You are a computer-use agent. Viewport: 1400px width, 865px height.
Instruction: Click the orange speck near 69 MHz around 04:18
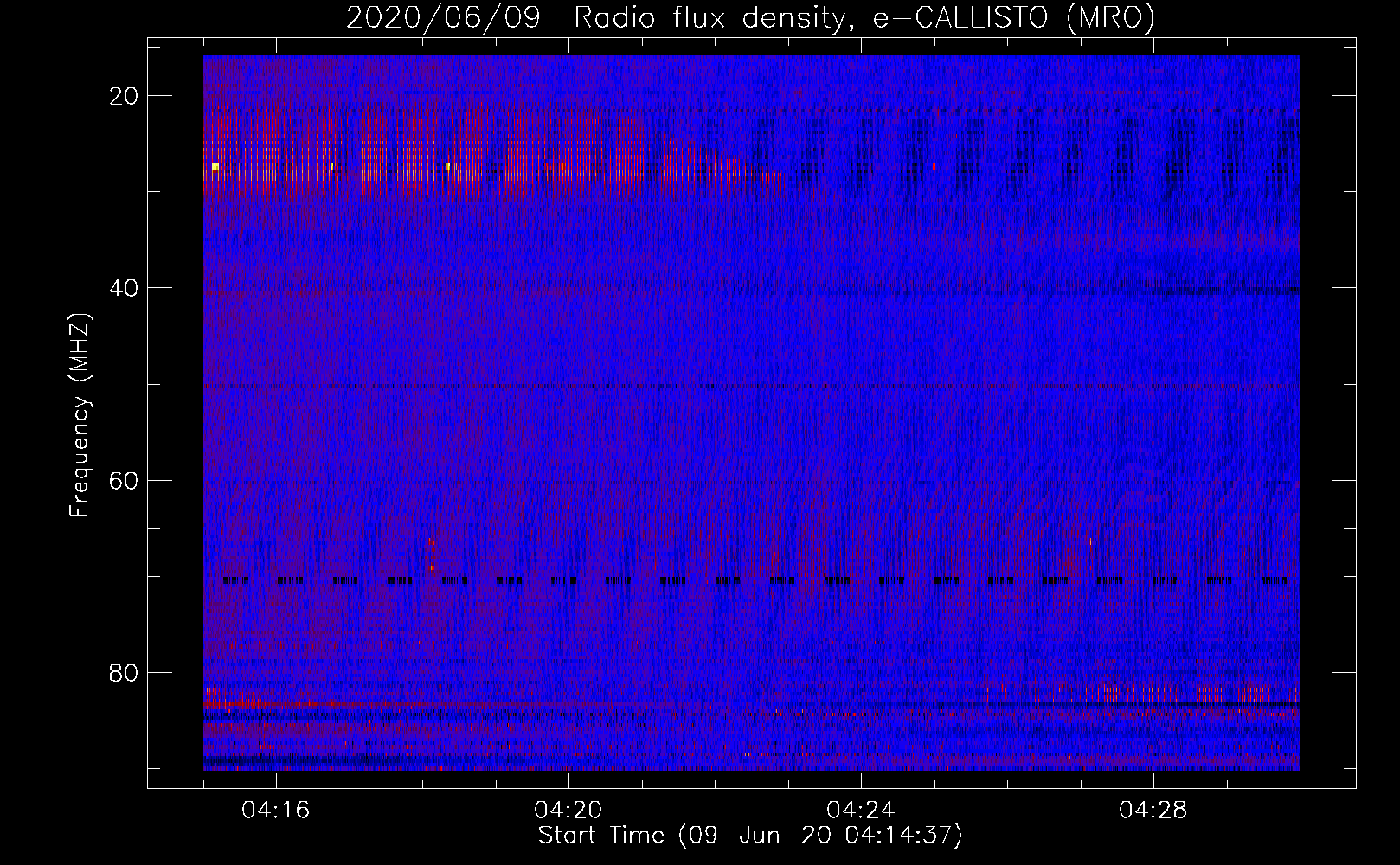431,567
